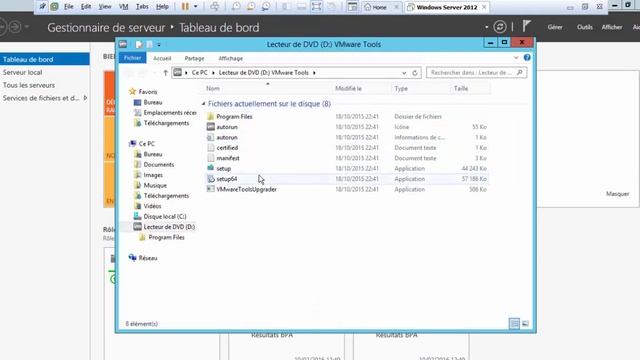The height and width of the screenshot is (360, 640).
Task: Open Documents in the navigation pane
Action: click(158, 164)
